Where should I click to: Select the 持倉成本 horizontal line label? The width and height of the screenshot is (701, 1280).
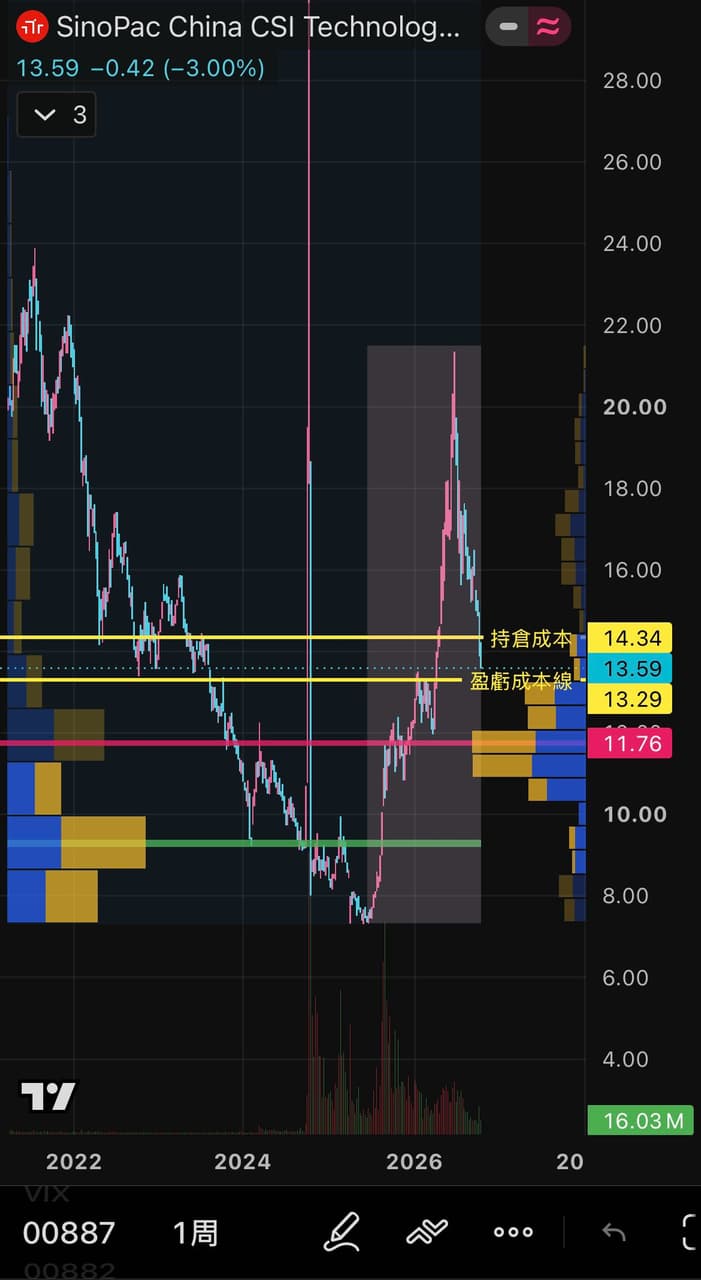point(531,639)
